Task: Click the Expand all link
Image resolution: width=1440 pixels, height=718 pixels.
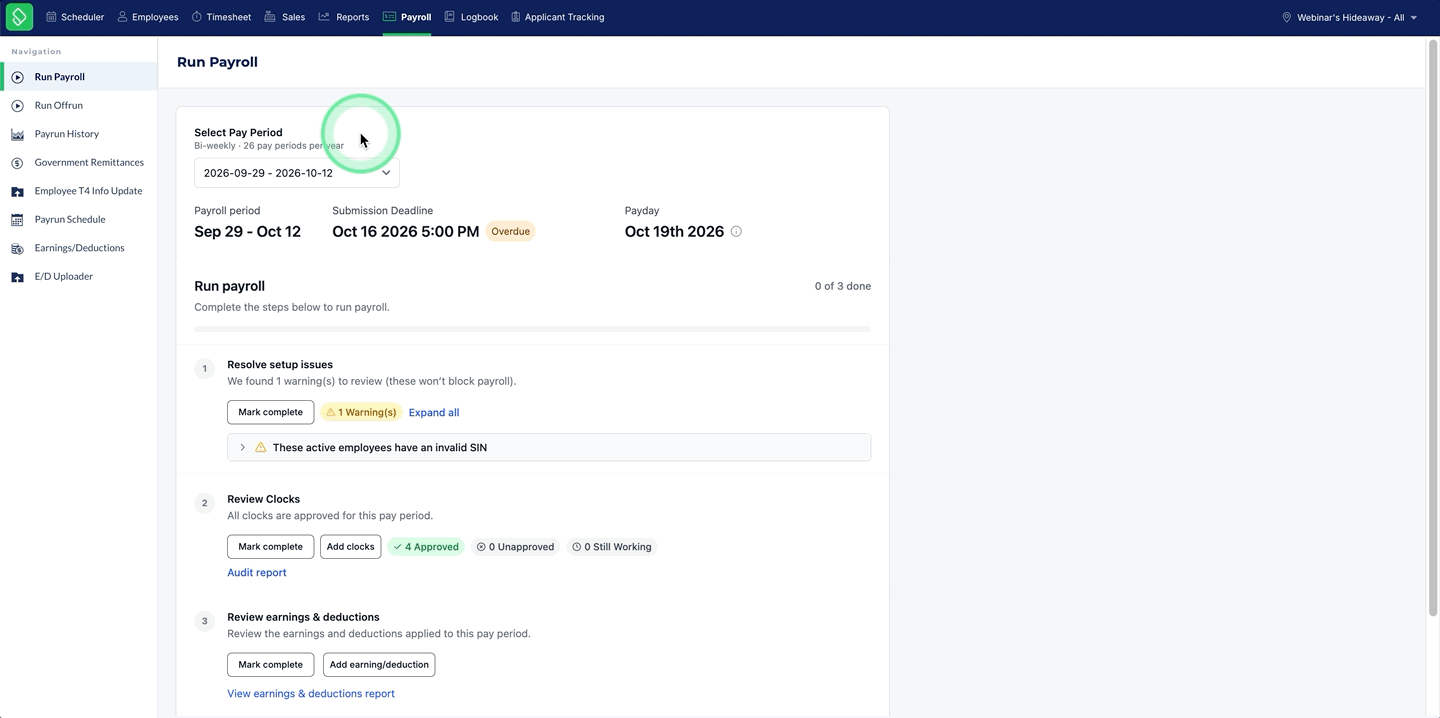Action: click(434, 412)
